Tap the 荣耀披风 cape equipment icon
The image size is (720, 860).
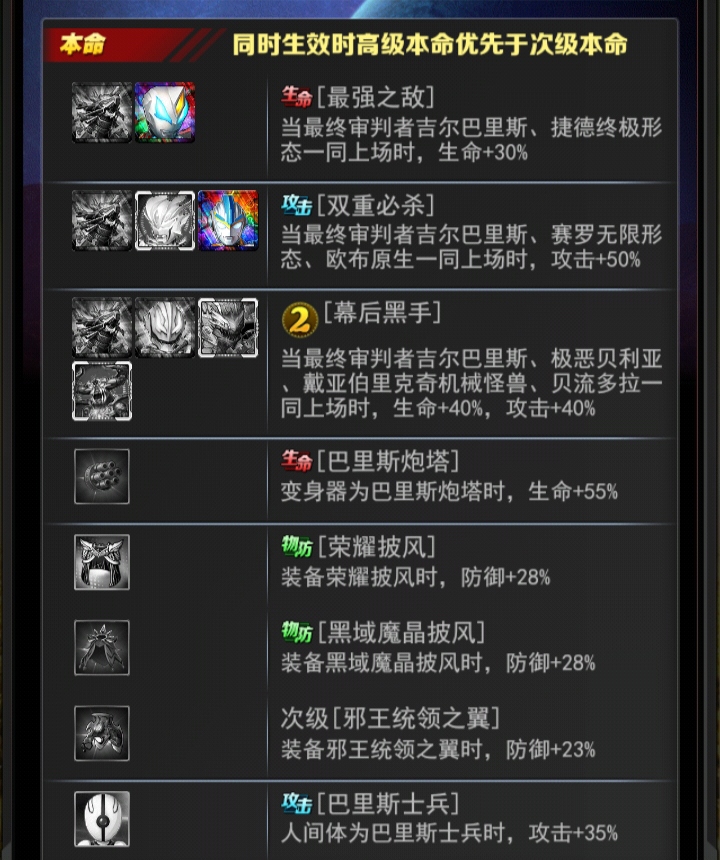[102, 562]
